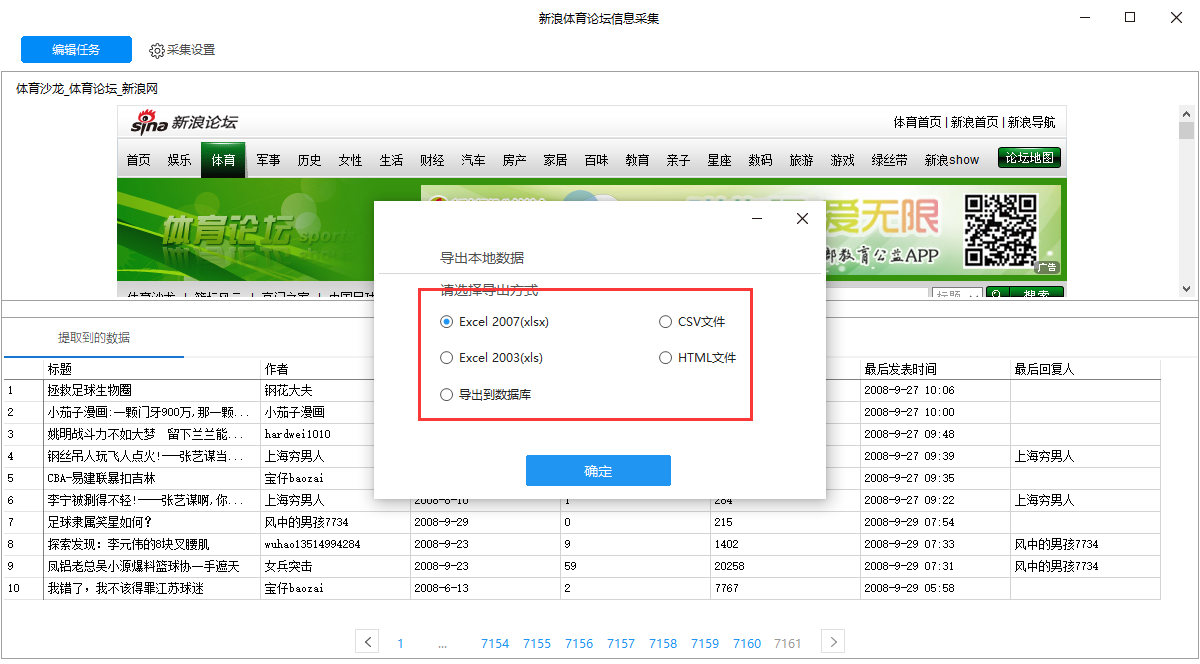Click the Sina 新浪论坛 logo
The width and height of the screenshot is (1200, 664).
(x=184, y=122)
